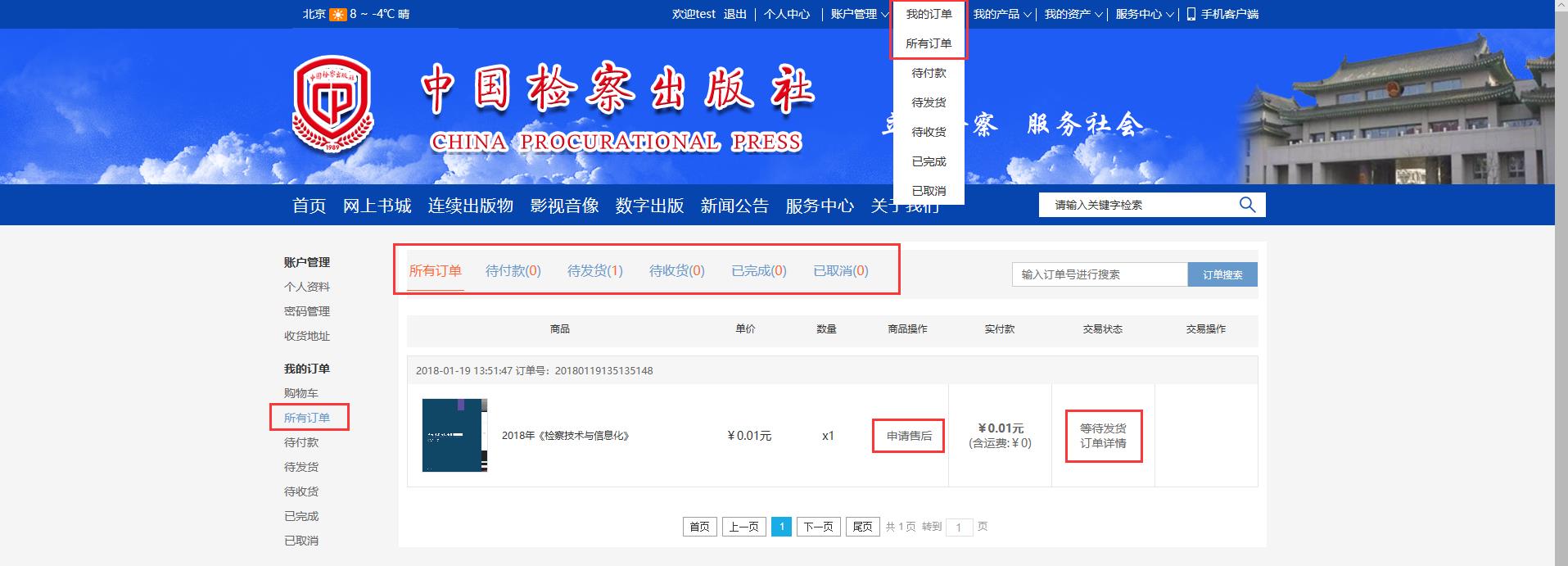Open the 我的资产 dropdown in top bar
The width and height of the screenshot is (1568, 566).
[1073, 14]
